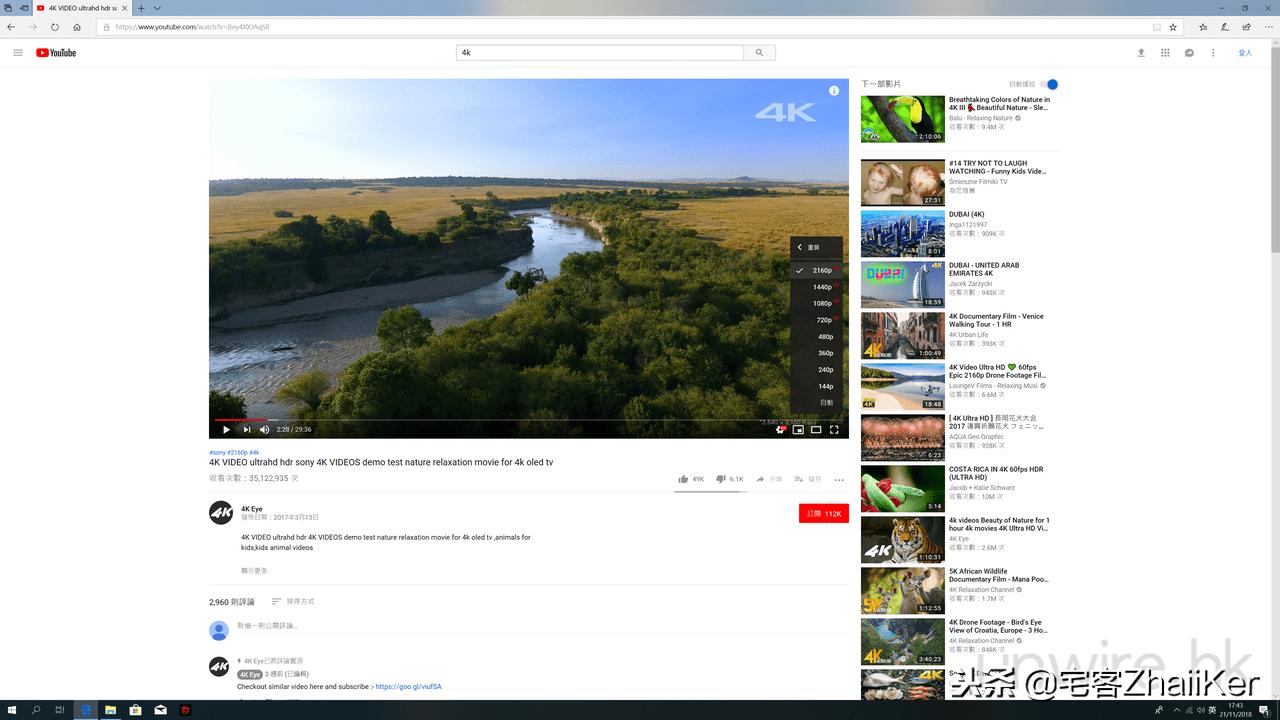
Task: Enter full screen mode
Action: (x=834, y=430)
